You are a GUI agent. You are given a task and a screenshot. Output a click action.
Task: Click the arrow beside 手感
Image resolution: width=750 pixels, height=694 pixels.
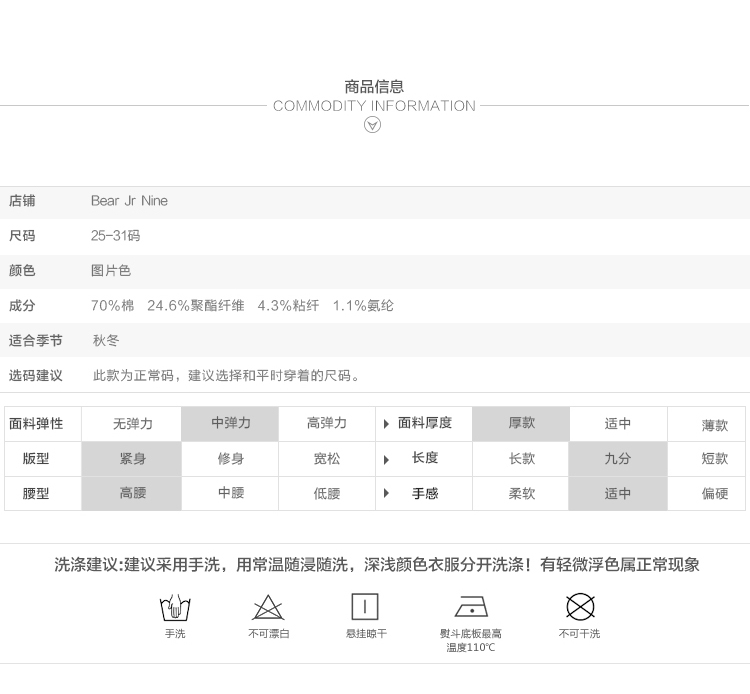click(387, 494)
